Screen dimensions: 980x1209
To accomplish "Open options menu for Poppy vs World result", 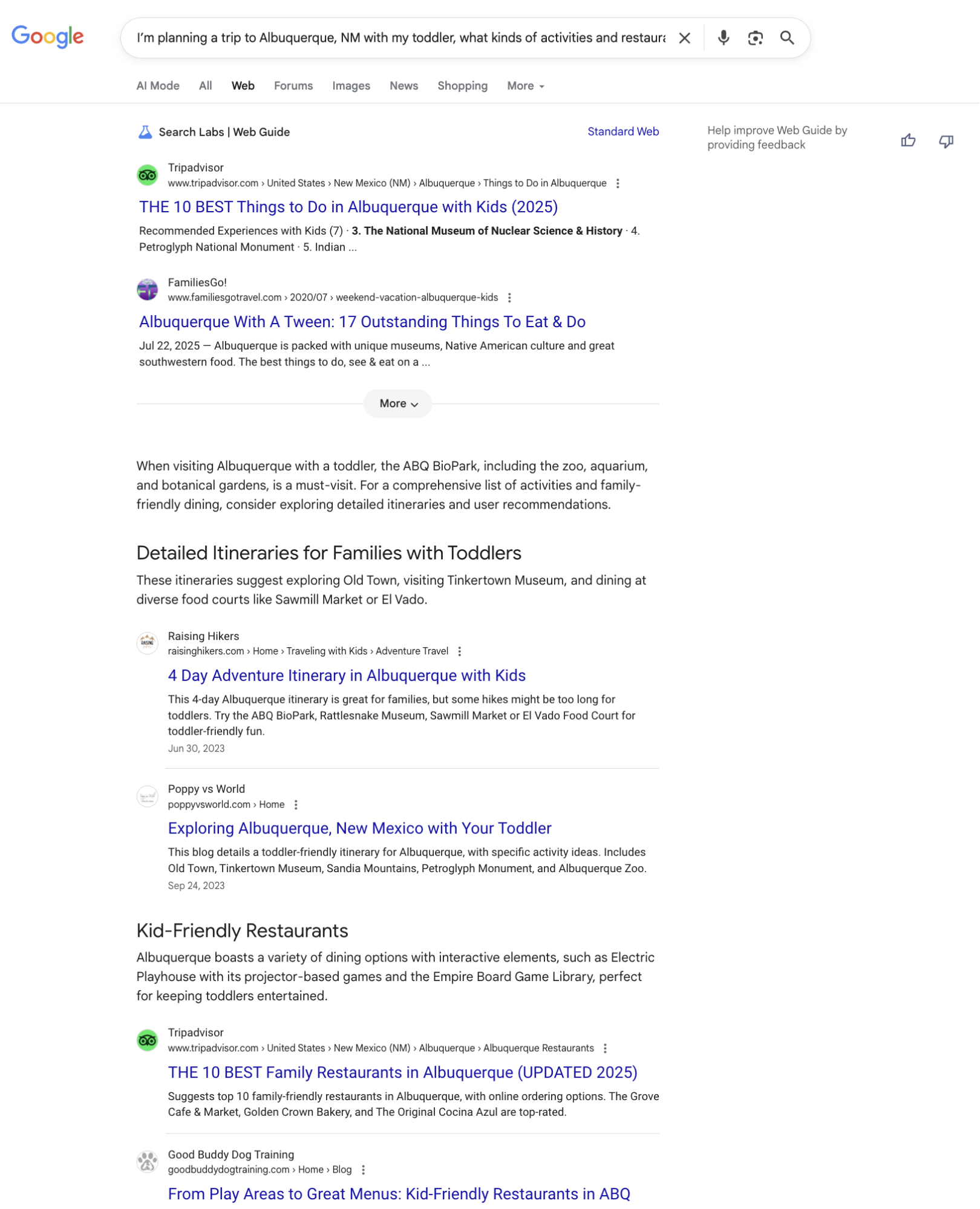I will 296,805.
